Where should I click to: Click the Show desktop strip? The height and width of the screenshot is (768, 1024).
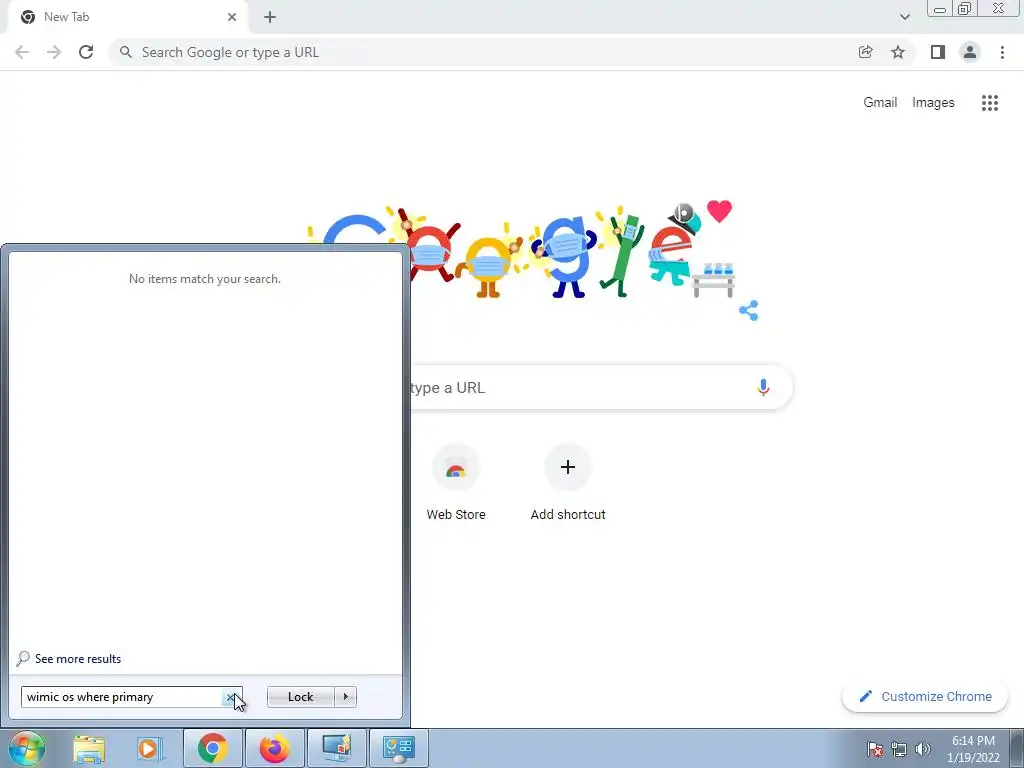[x=1017, y=748]
